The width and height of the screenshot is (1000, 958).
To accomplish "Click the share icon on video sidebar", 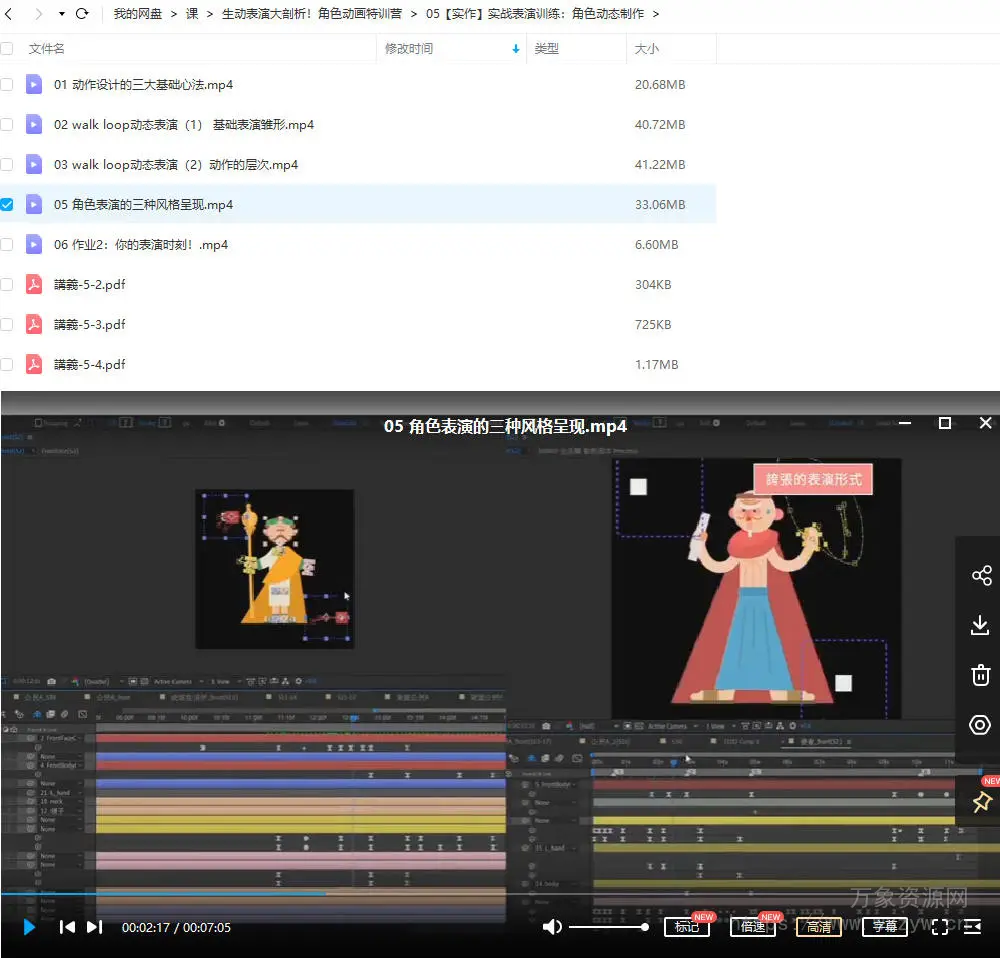I will 981,575.
